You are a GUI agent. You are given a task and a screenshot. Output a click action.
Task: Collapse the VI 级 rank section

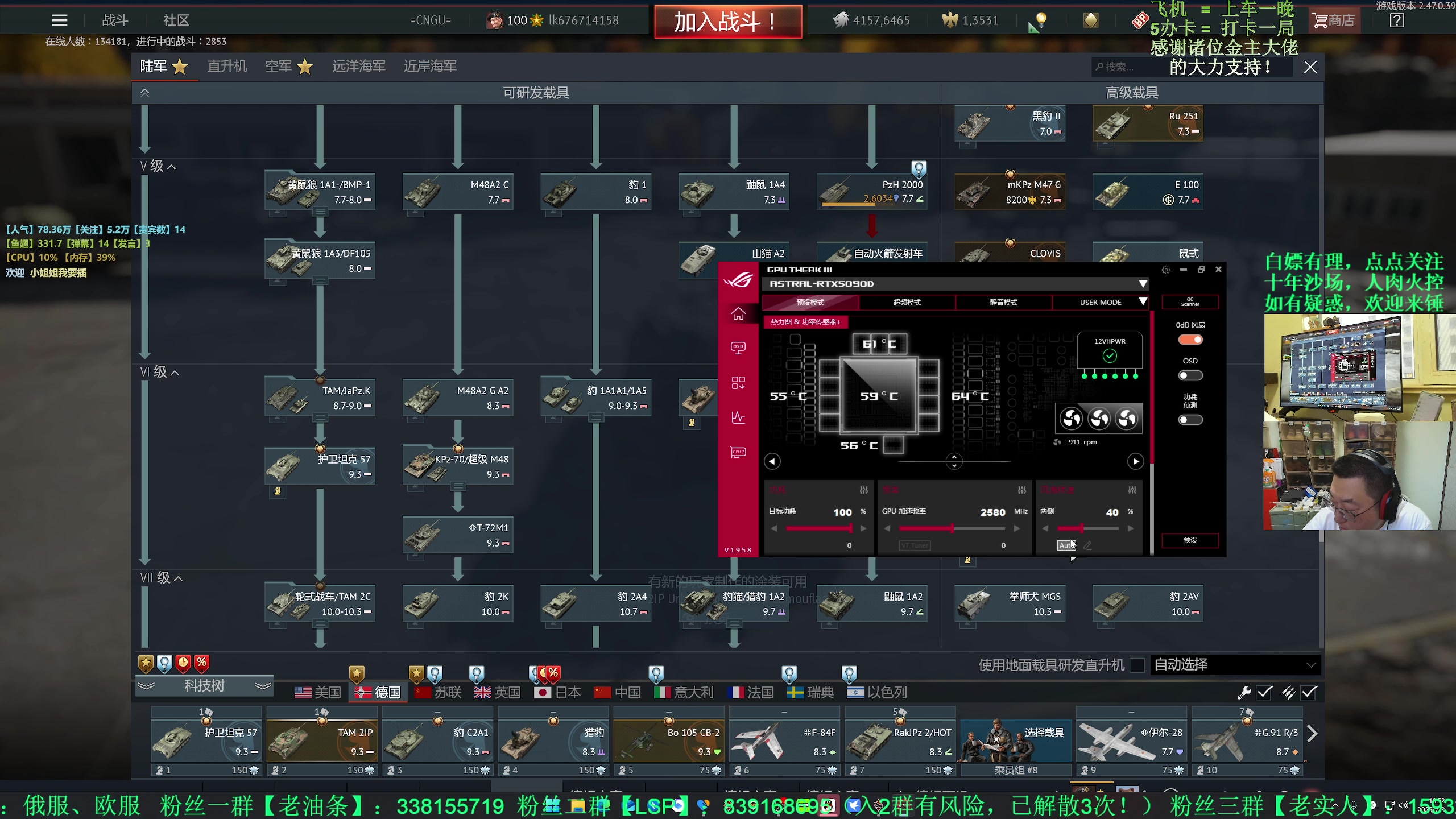pyautogui.click(x=160, y=372)
